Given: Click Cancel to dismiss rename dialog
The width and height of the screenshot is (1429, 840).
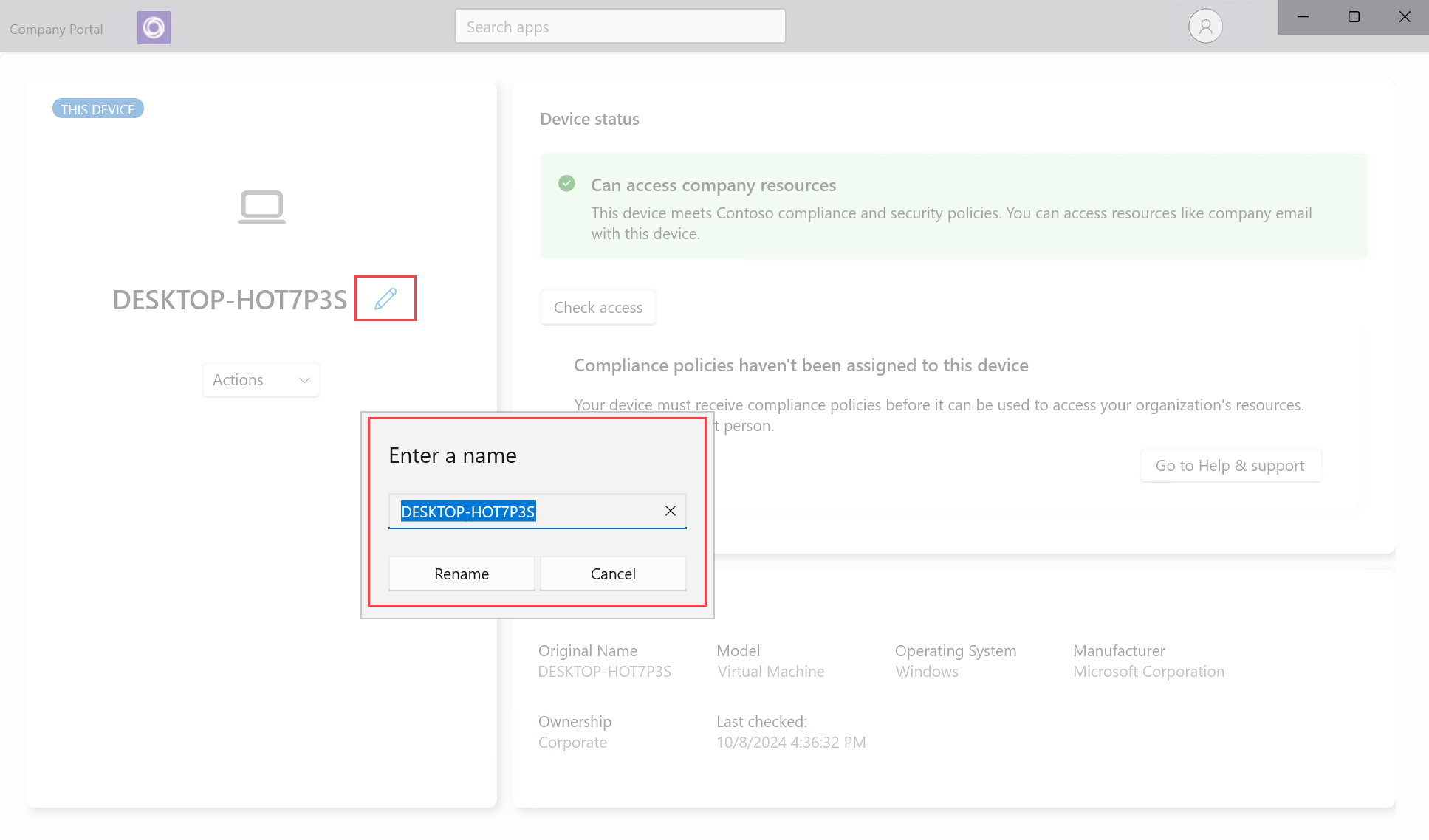Looking at the screenshot, I should click(x=613, y=573).
